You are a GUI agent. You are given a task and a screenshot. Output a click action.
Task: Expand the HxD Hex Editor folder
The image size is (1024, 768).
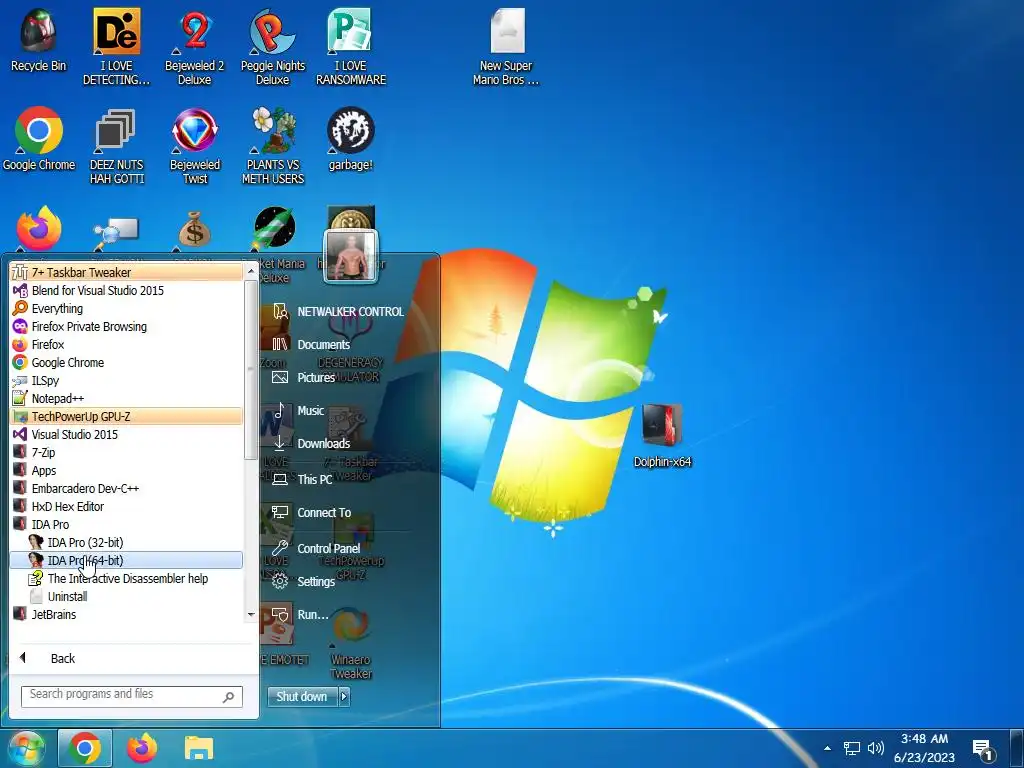click(x=127, y=506)
